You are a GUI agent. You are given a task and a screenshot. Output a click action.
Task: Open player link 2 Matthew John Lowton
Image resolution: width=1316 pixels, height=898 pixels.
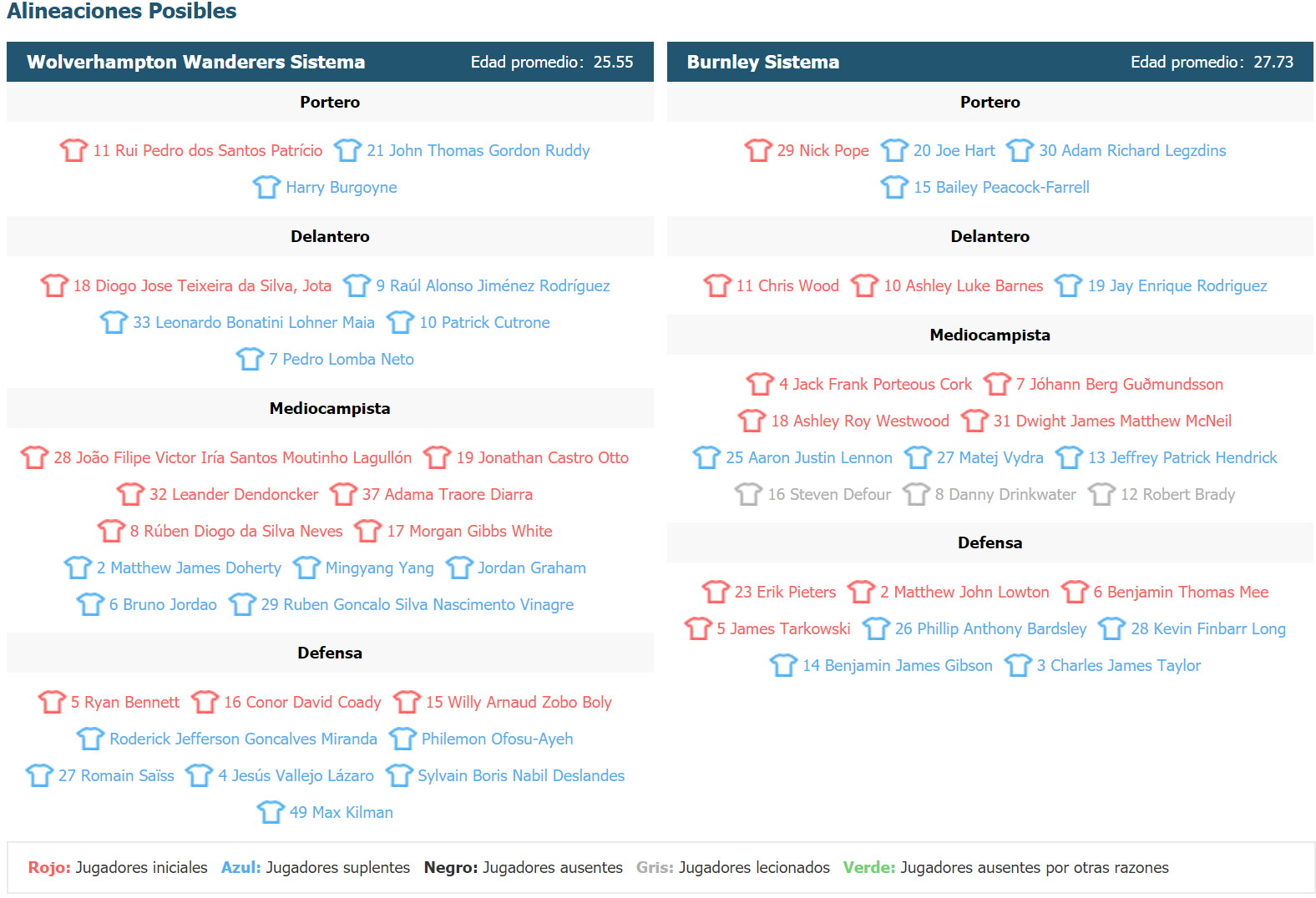coord(964,592)
